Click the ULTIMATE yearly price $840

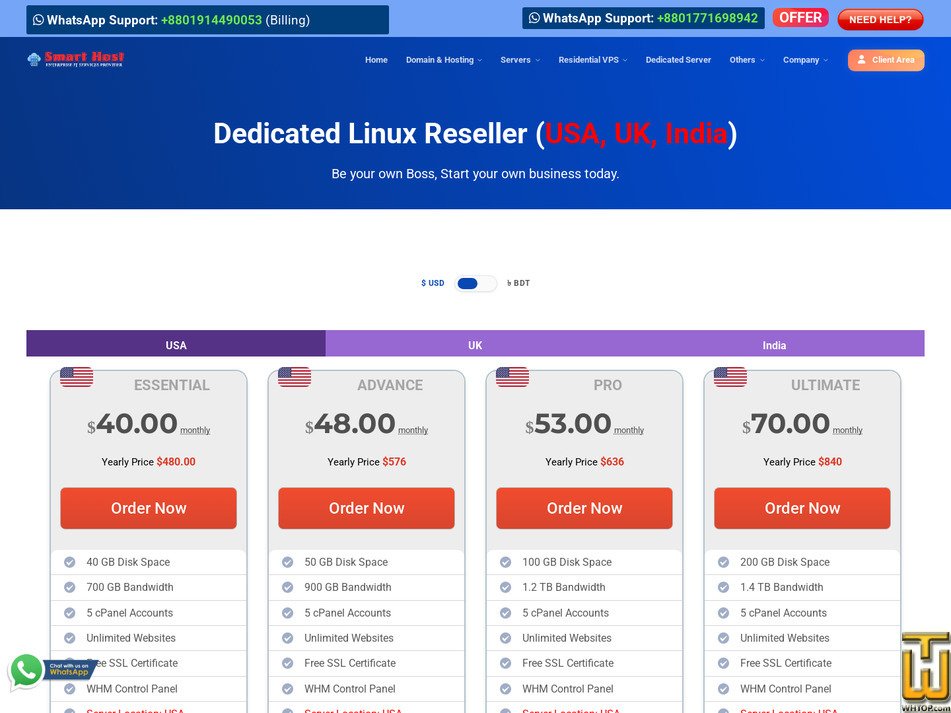click(x=830, y=461)
